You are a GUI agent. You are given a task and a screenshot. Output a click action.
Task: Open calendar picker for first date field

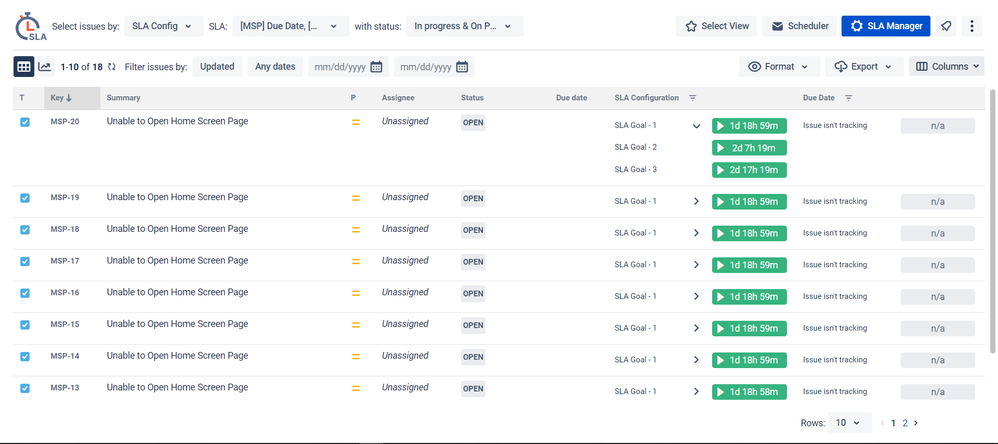click(376, 67)
